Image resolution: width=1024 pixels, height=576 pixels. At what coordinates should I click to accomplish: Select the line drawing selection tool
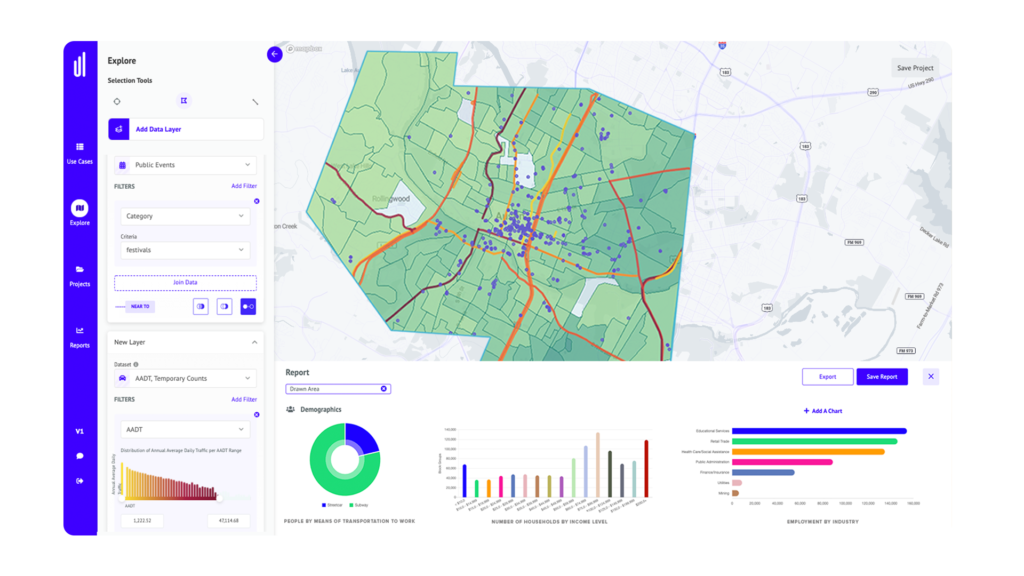pos(255,101)
